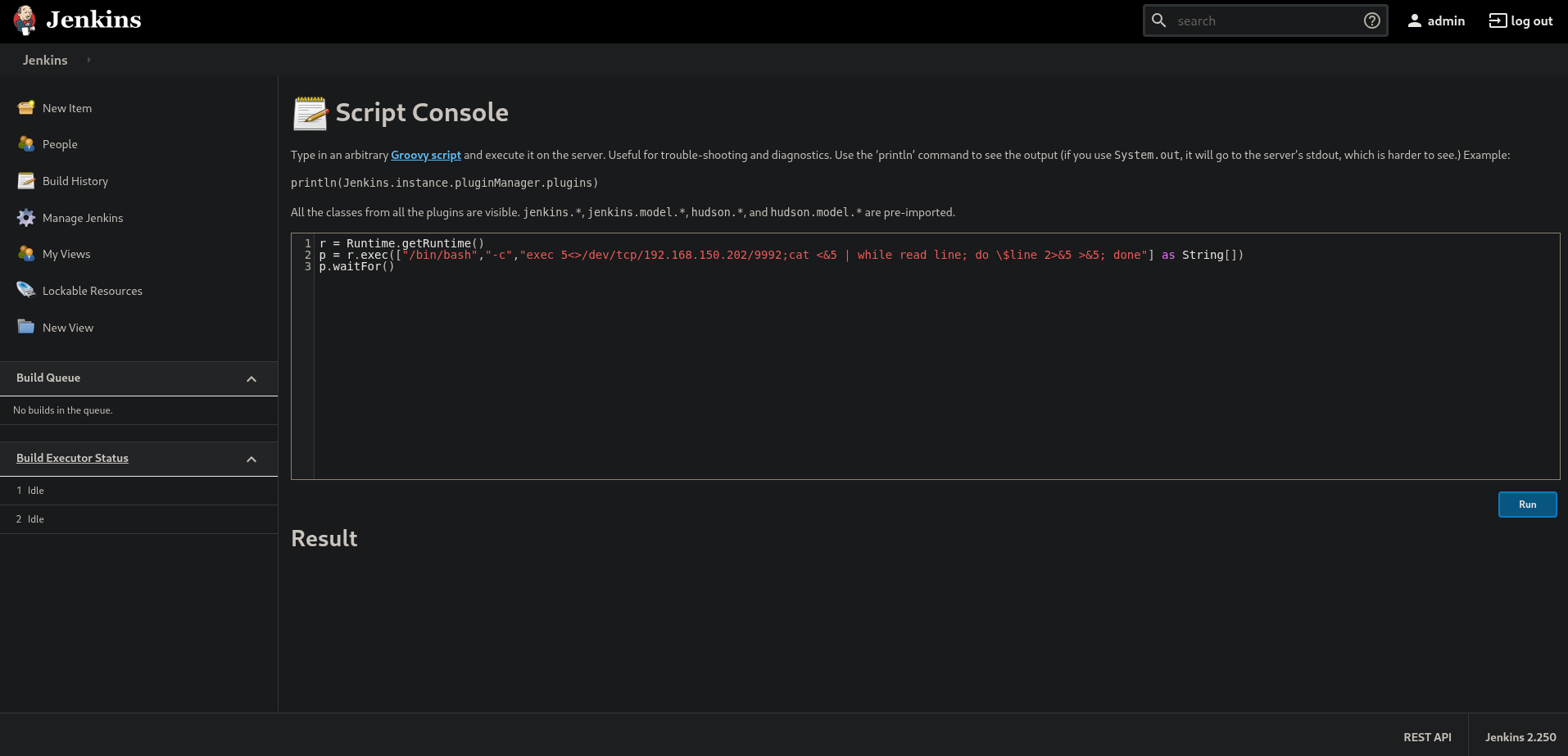Click the Manage Jenkins gear icon
This screenshot has width=1568, height=756.
(x=26, y=218)
